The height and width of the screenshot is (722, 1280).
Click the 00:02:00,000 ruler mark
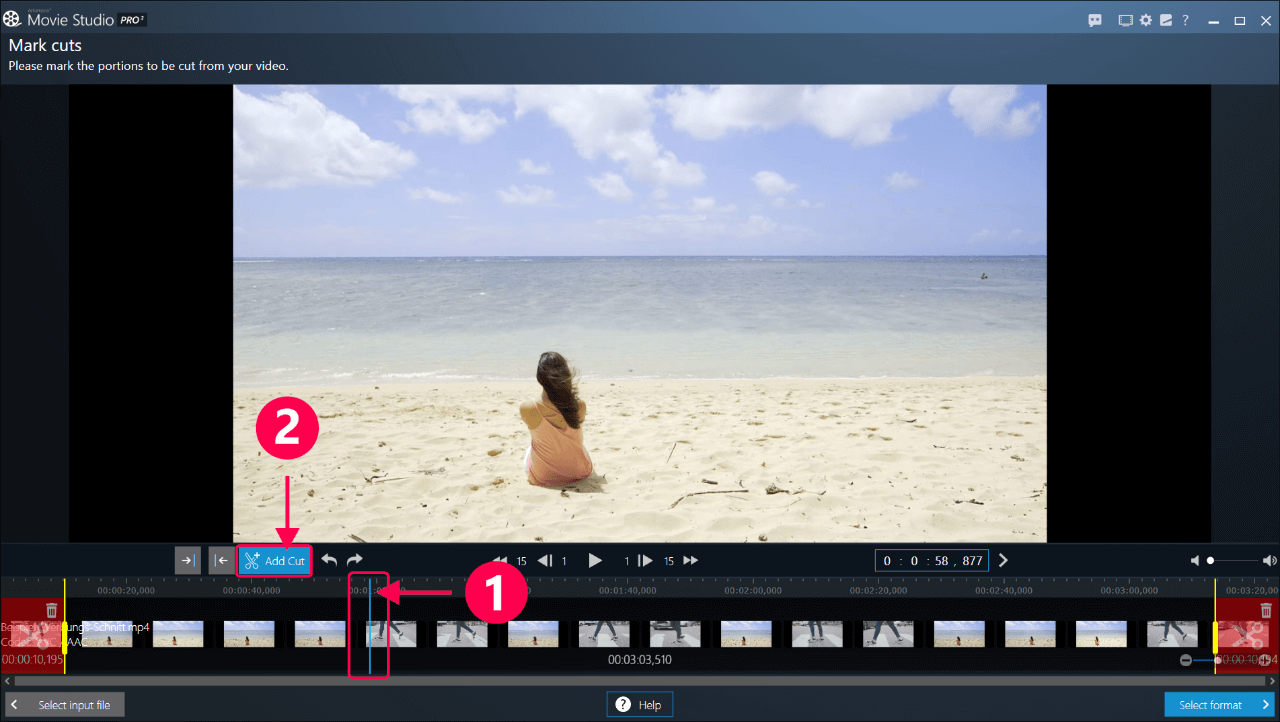click(753, 590)
